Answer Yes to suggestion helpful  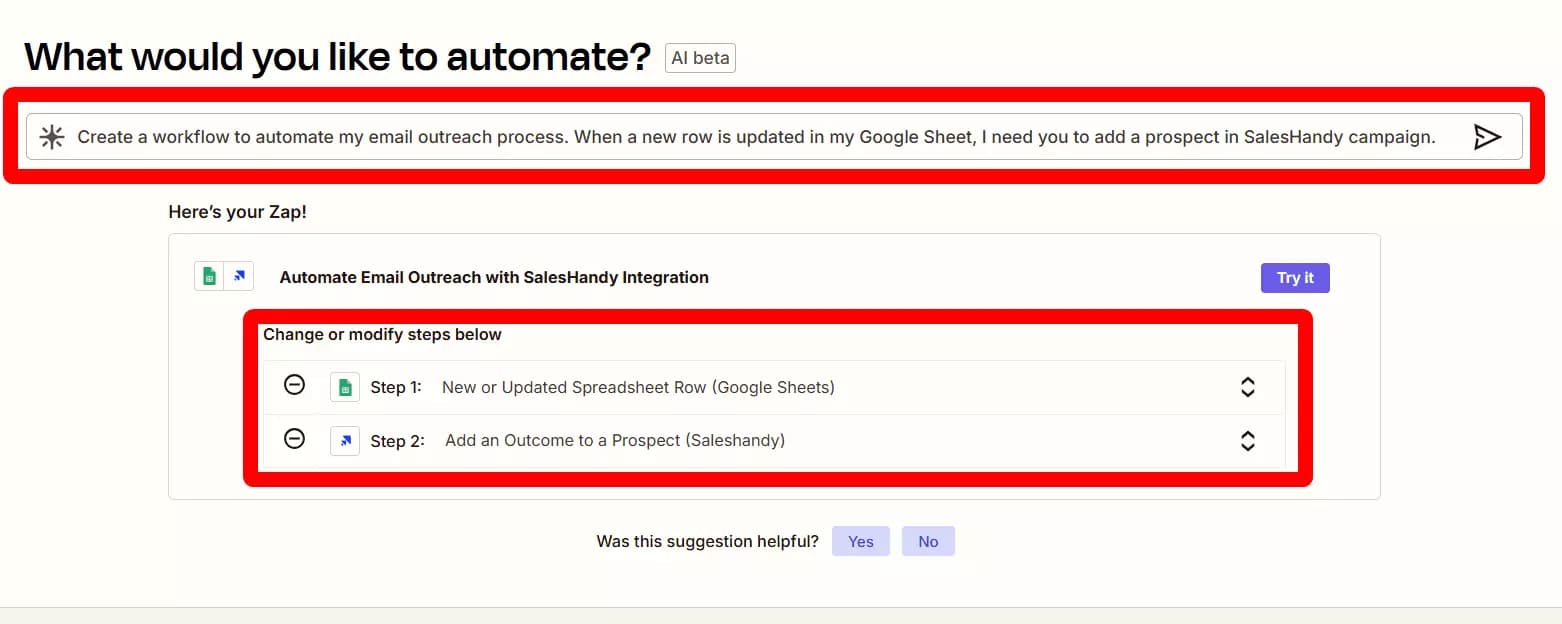(861, 541)
